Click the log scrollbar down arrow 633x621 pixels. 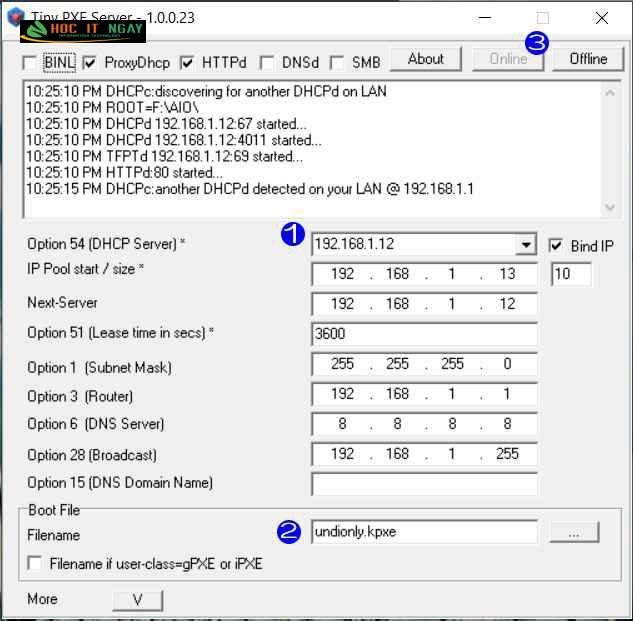(610, 207)
